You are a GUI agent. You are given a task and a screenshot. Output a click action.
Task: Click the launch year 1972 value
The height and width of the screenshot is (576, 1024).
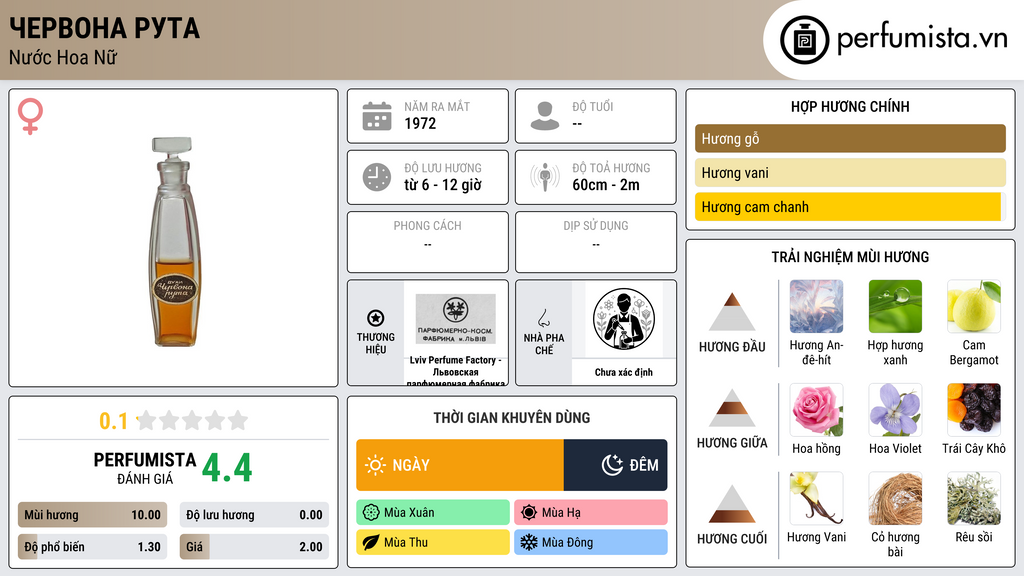[420, 123]
